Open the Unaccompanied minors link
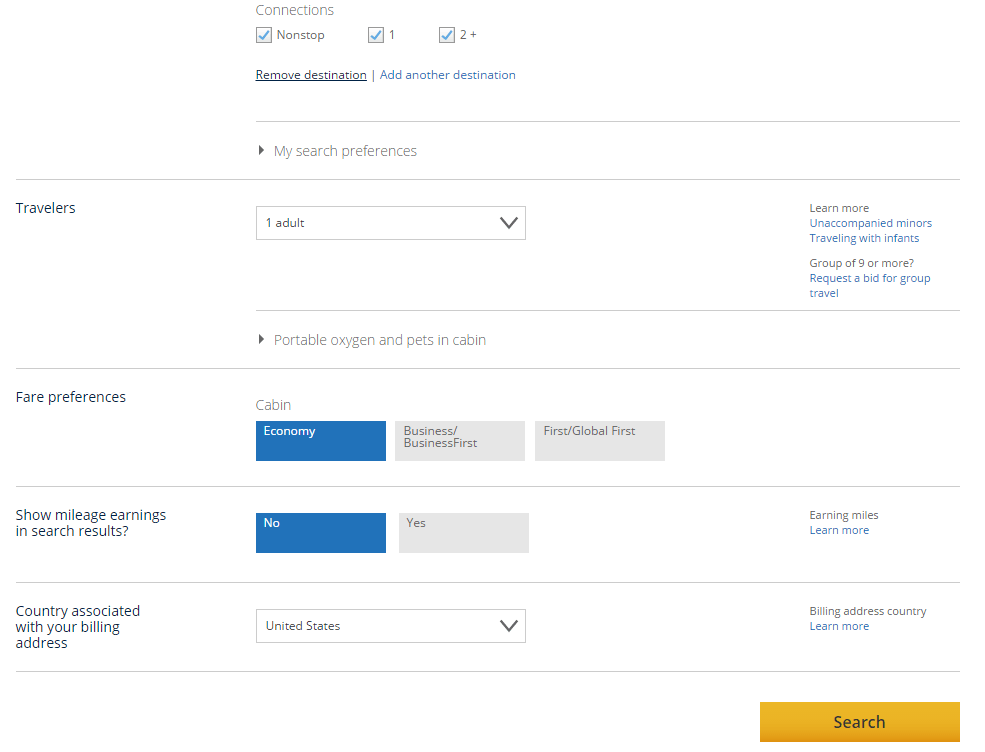 point(871,223)
